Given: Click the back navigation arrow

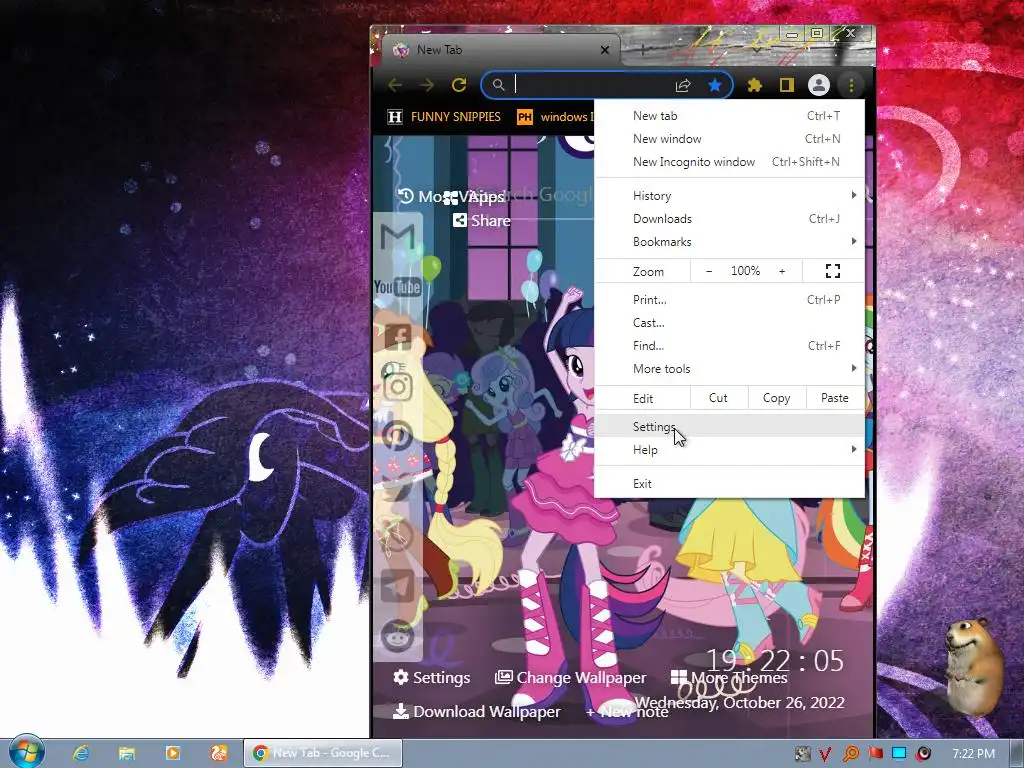Looking at the screenshot, I should pos(395,85).
